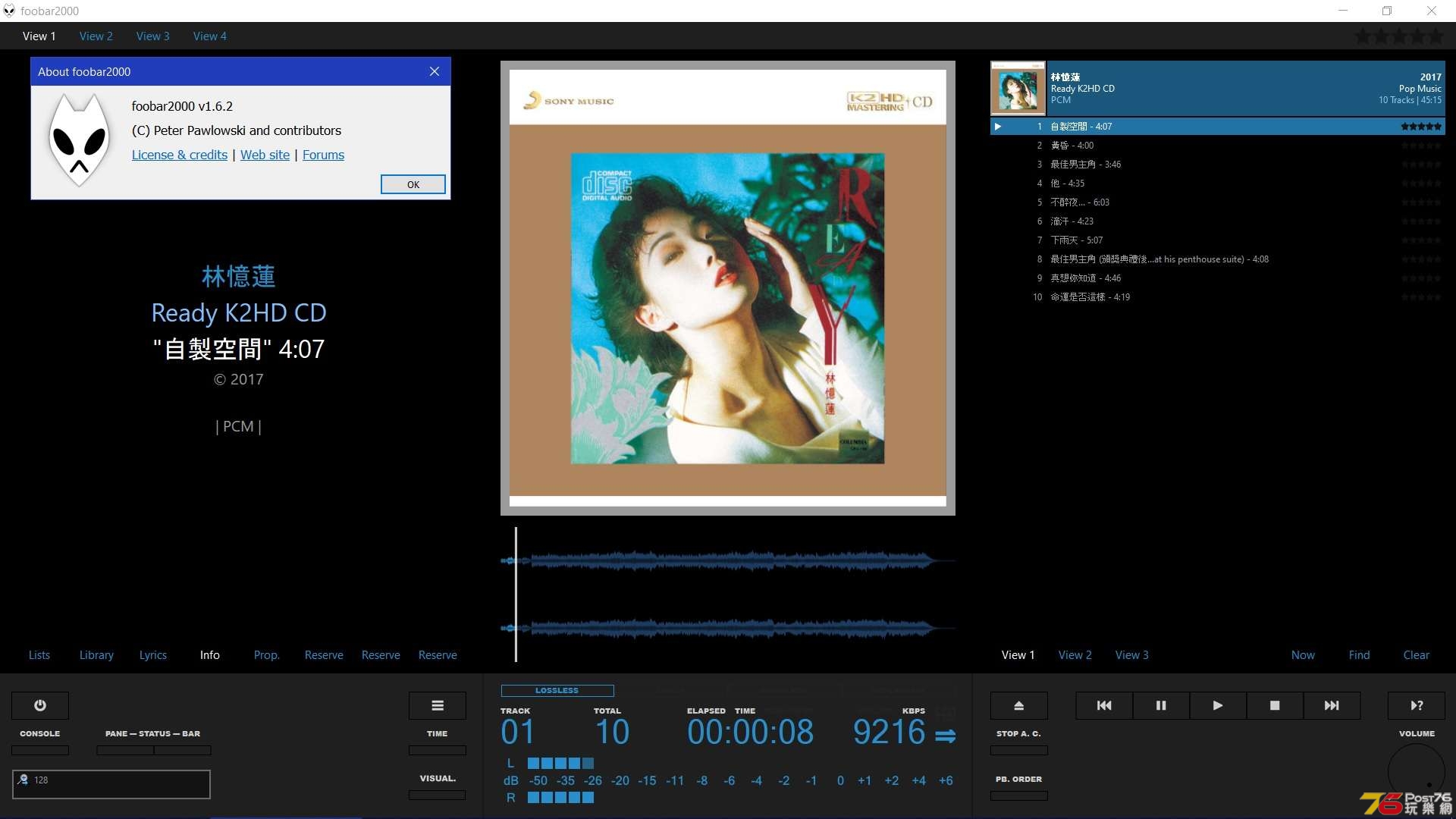This screenshot has width=1456, height=819.
Task: Click the foobar2000 power/console icon
Action: click(40, 705)
